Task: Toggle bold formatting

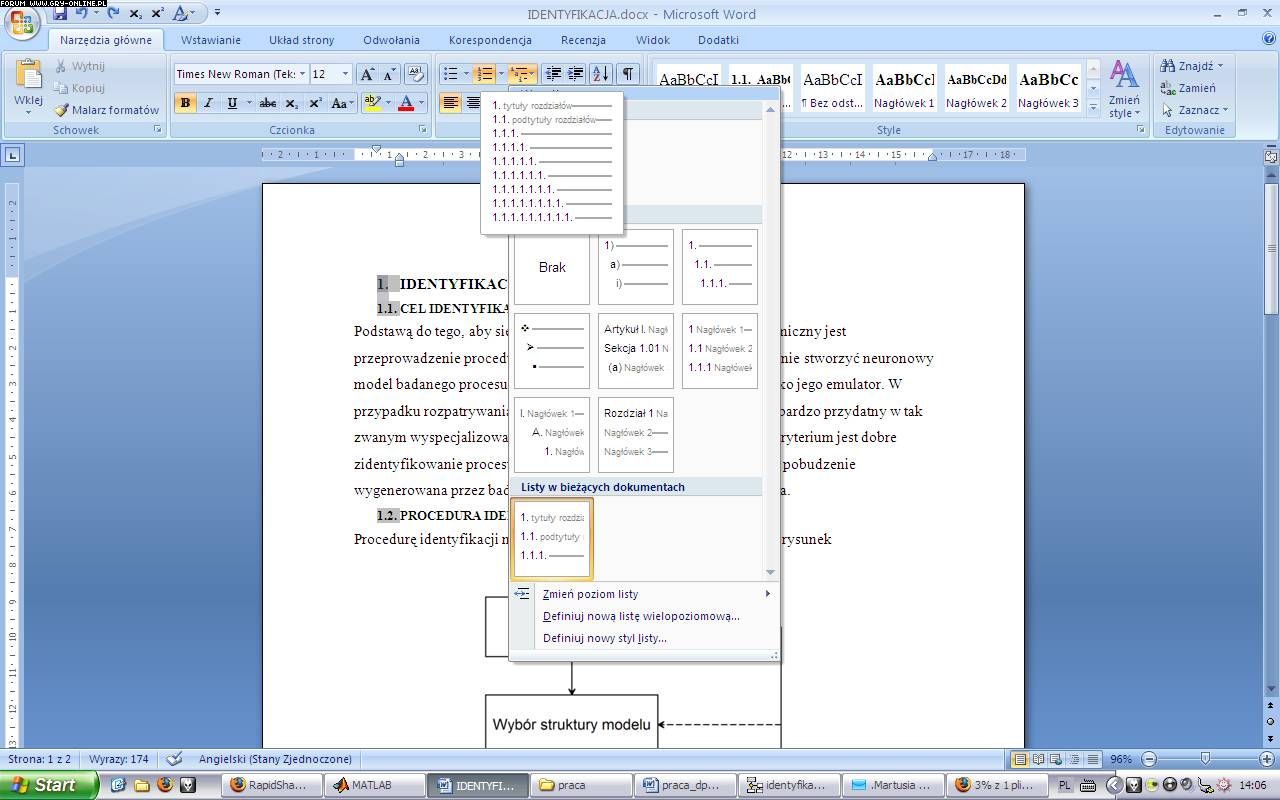Action: tap(185, 103)
